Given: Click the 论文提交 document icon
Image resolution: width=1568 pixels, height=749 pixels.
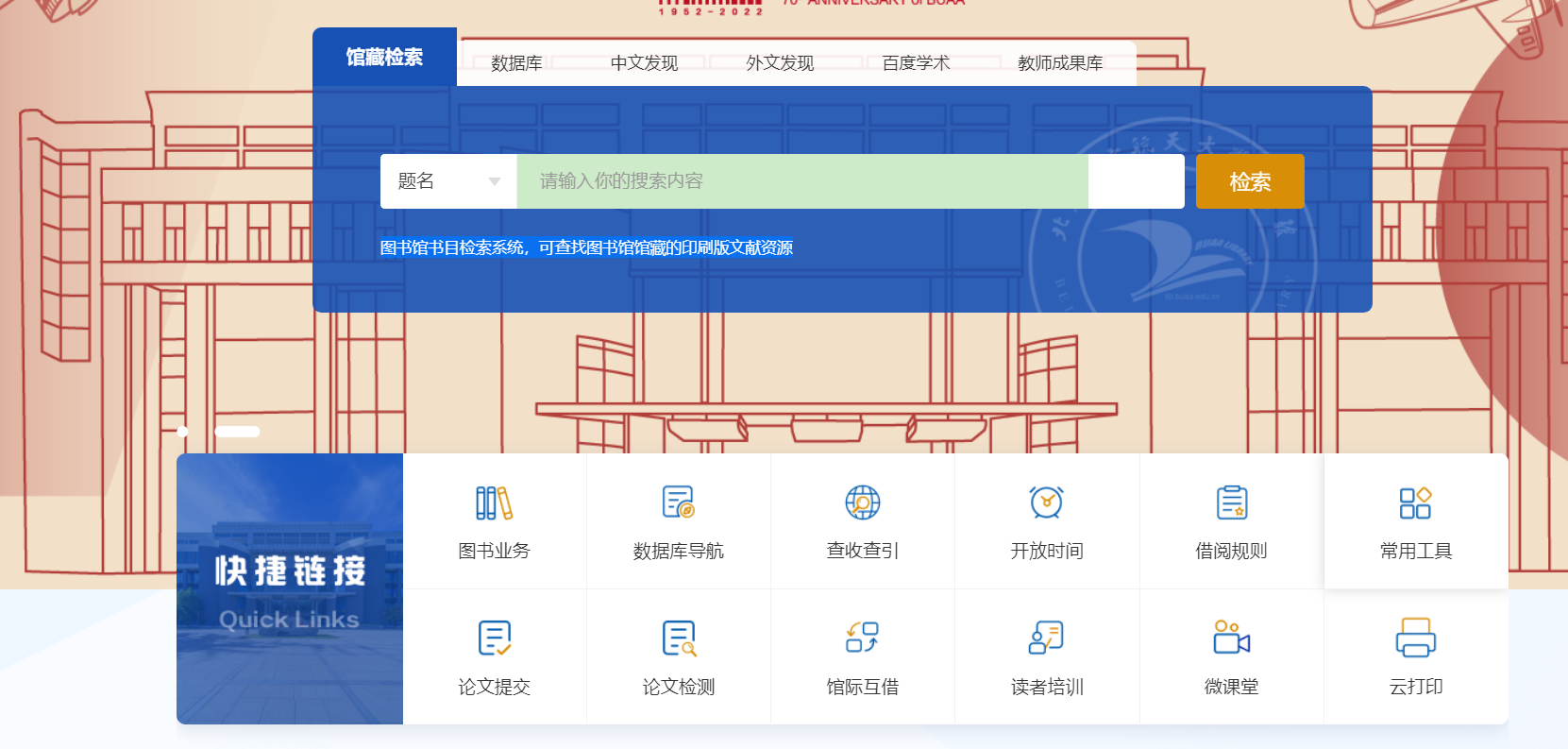Looking at the screenshot, I should click(x=494, y=638).
